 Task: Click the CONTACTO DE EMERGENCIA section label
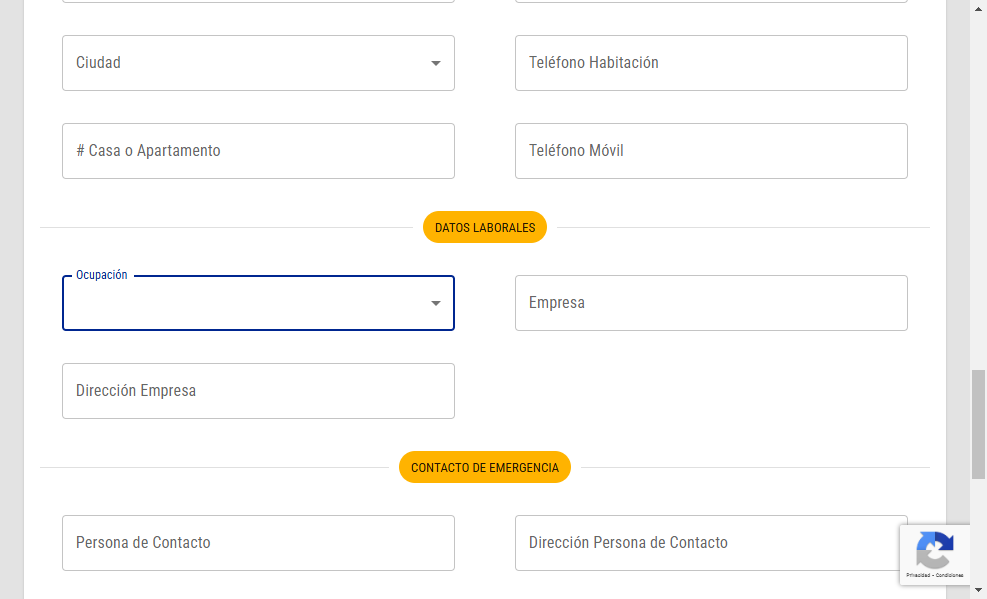click(x=485, y=467)
